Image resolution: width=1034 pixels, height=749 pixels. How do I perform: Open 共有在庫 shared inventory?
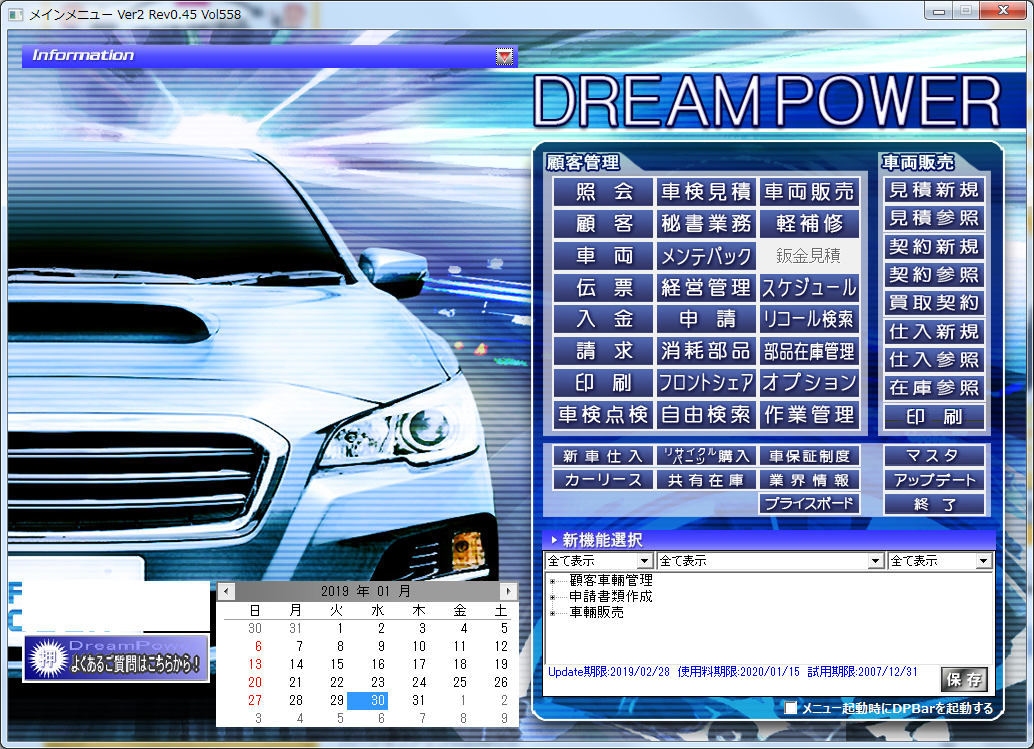click(x=706, y=480)
